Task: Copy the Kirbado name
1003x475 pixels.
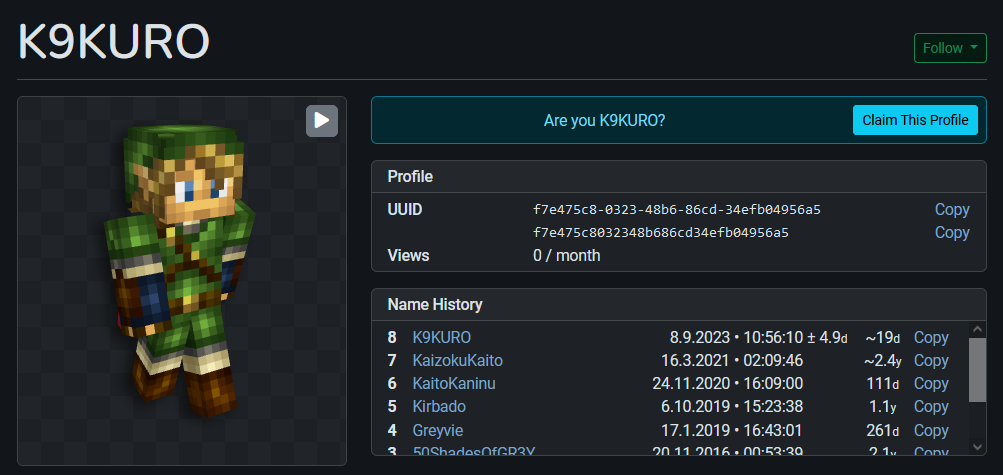Action: pos(931,407)
